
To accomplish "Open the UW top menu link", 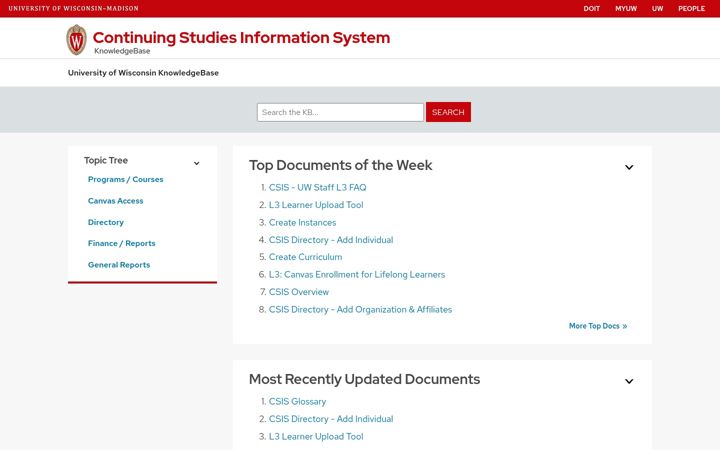I will coord(658,8).
